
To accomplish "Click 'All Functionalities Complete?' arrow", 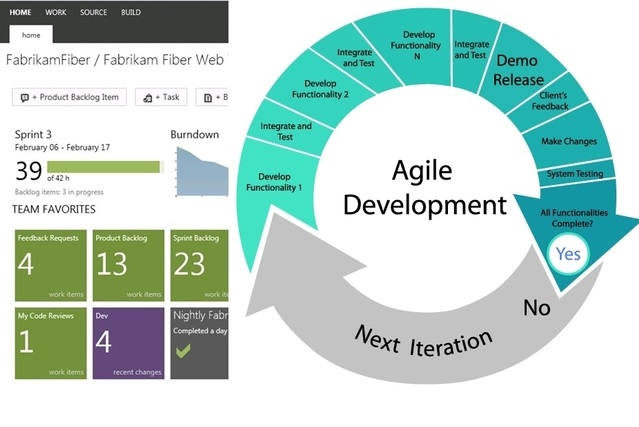I will click(574, 218).
